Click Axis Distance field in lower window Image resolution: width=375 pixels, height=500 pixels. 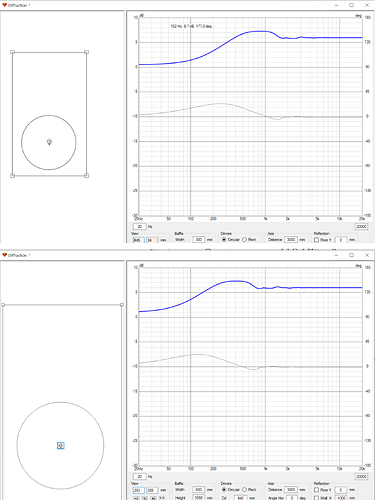[x=291, y=490]
